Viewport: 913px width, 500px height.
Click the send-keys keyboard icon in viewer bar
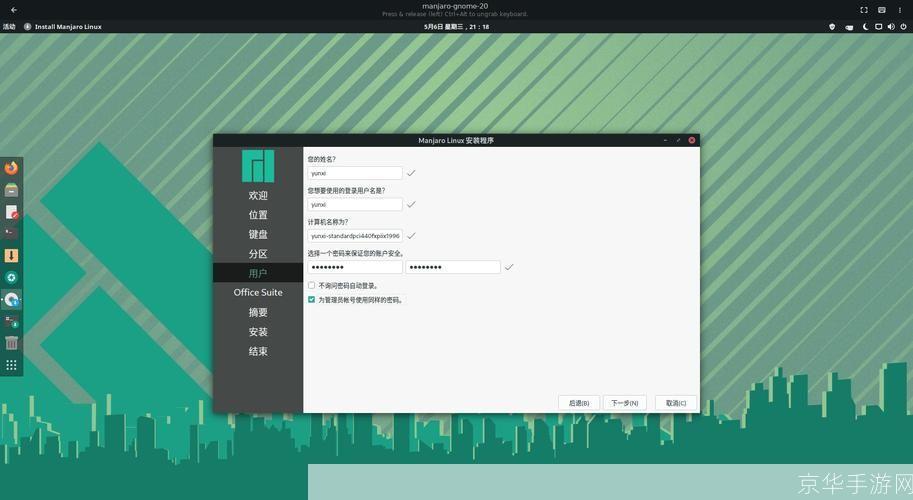coord(882,10)
